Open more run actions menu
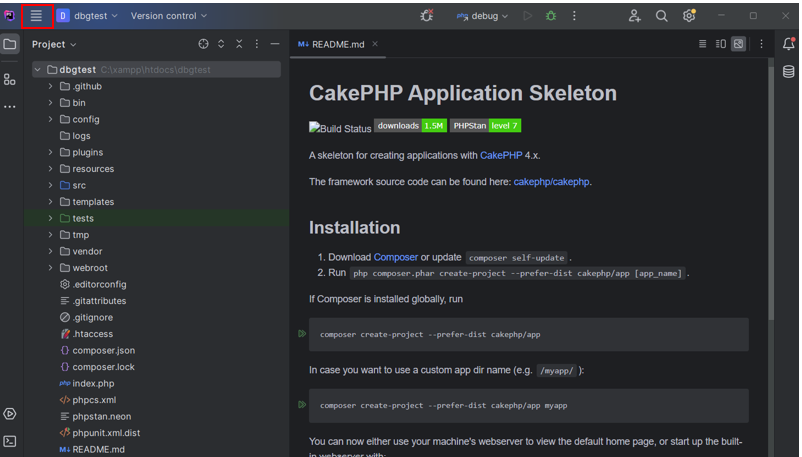 coord(574,16)
